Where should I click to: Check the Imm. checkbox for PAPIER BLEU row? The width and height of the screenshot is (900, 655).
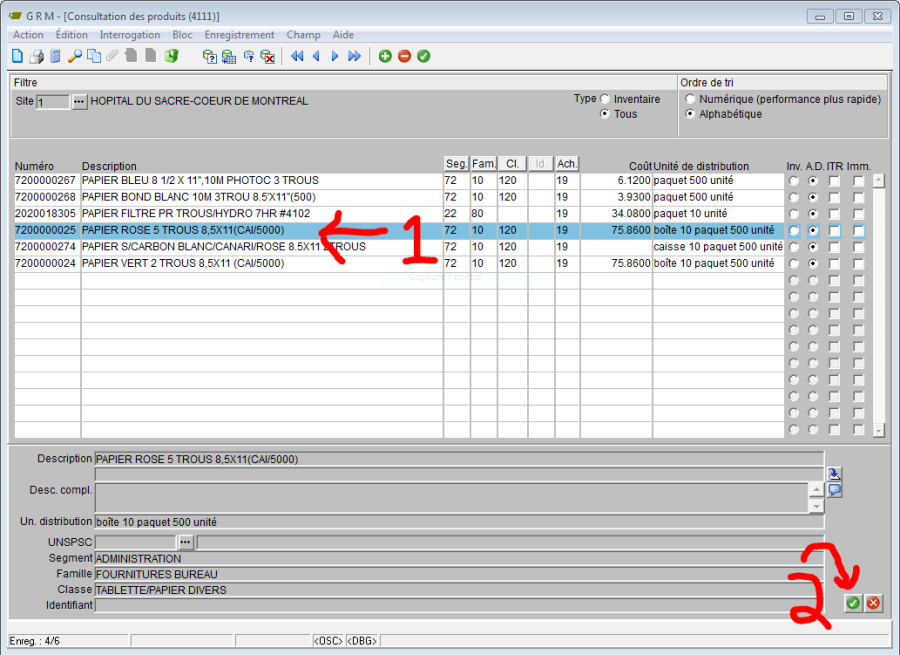[x=858, y=181]
